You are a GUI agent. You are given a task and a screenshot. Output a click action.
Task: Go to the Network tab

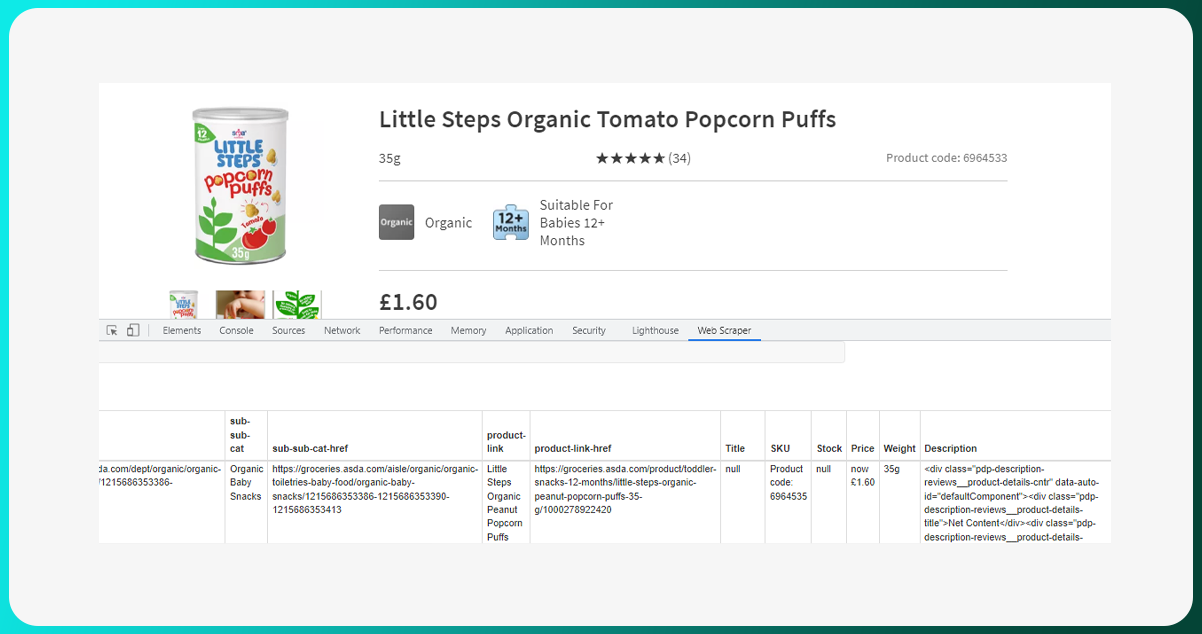[x=342, y=330]
